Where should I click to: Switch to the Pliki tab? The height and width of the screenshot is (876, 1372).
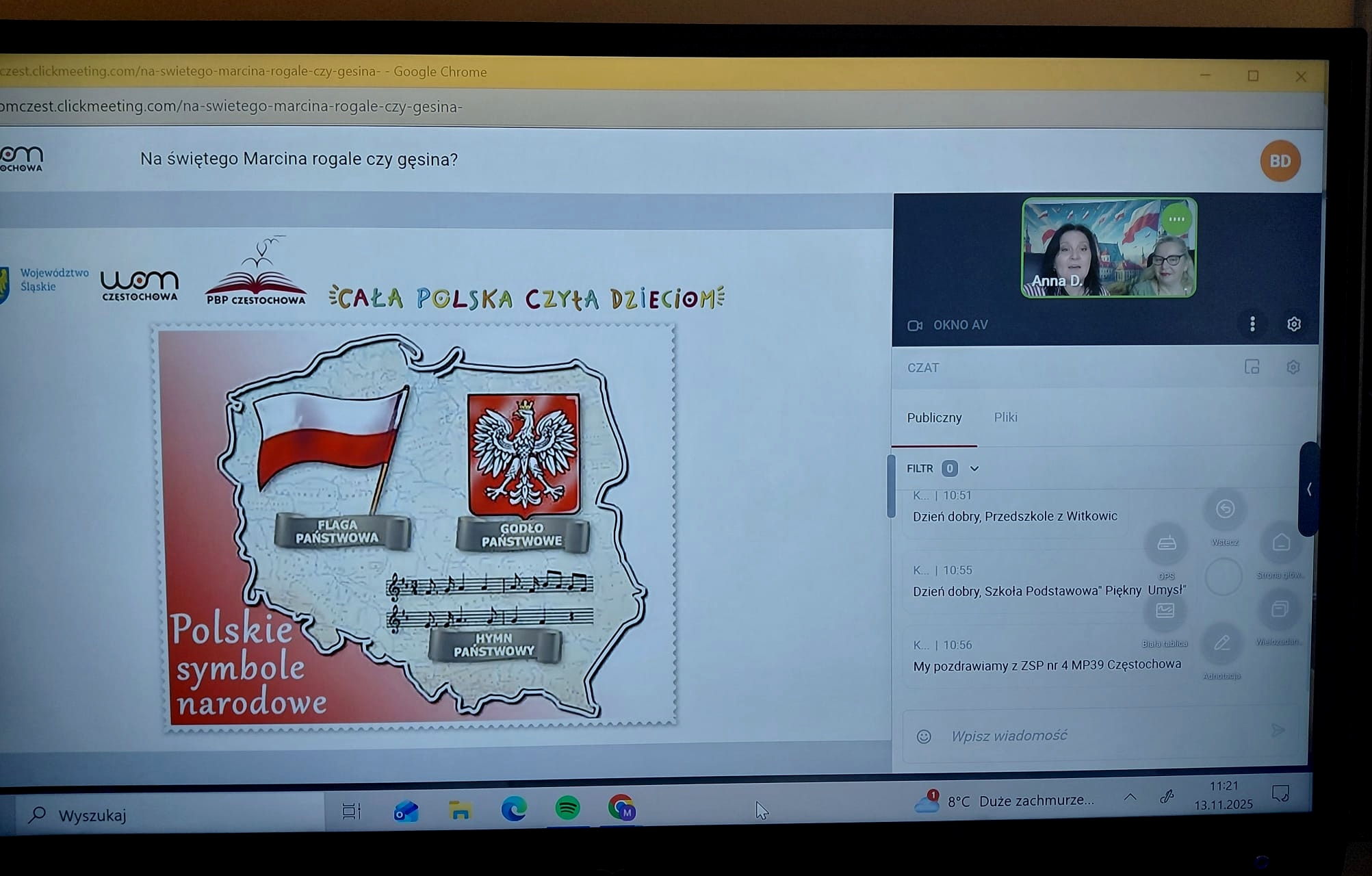coord(1005,417)
